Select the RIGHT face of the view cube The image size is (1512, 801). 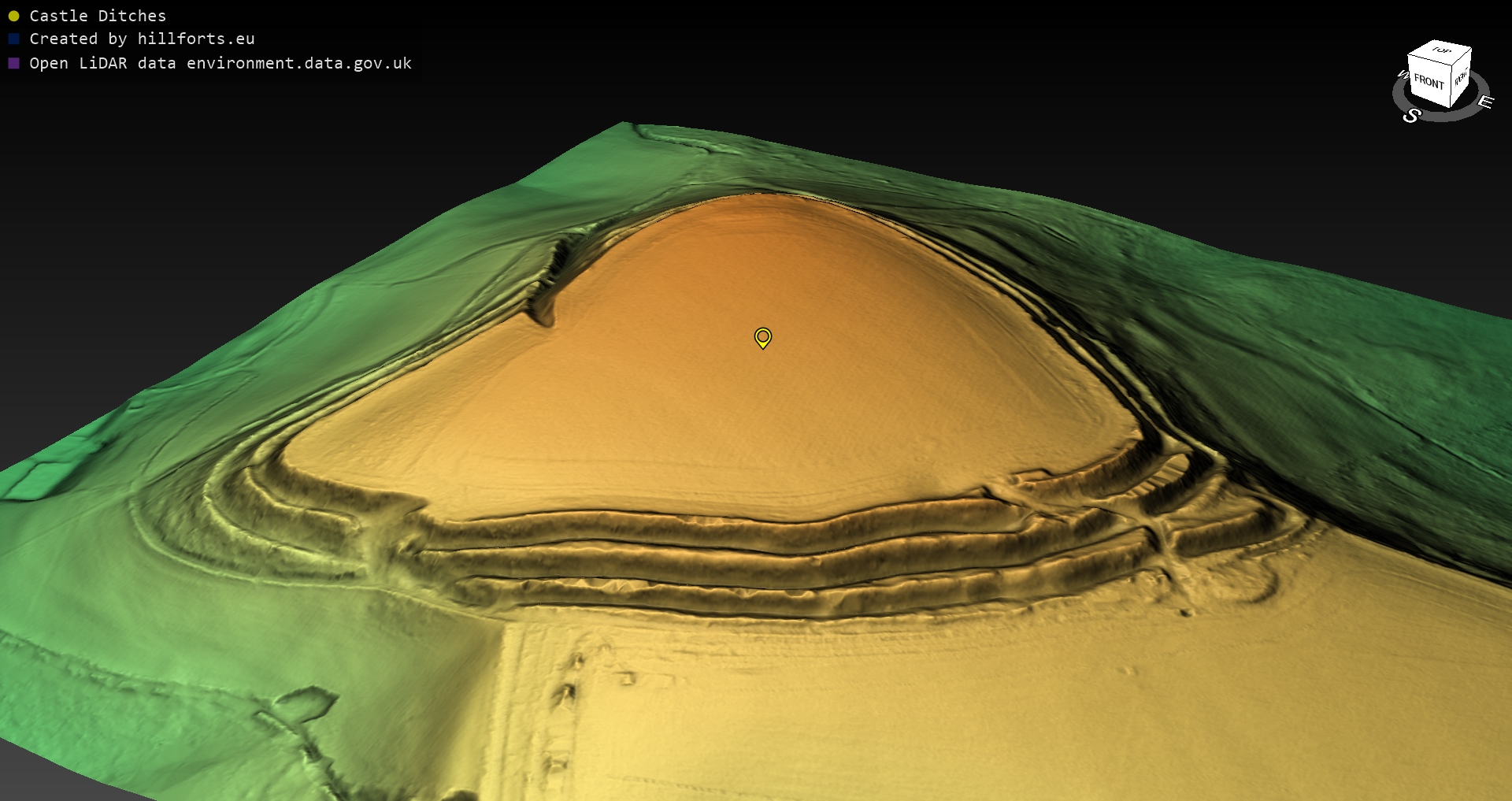pos(1461,78)
